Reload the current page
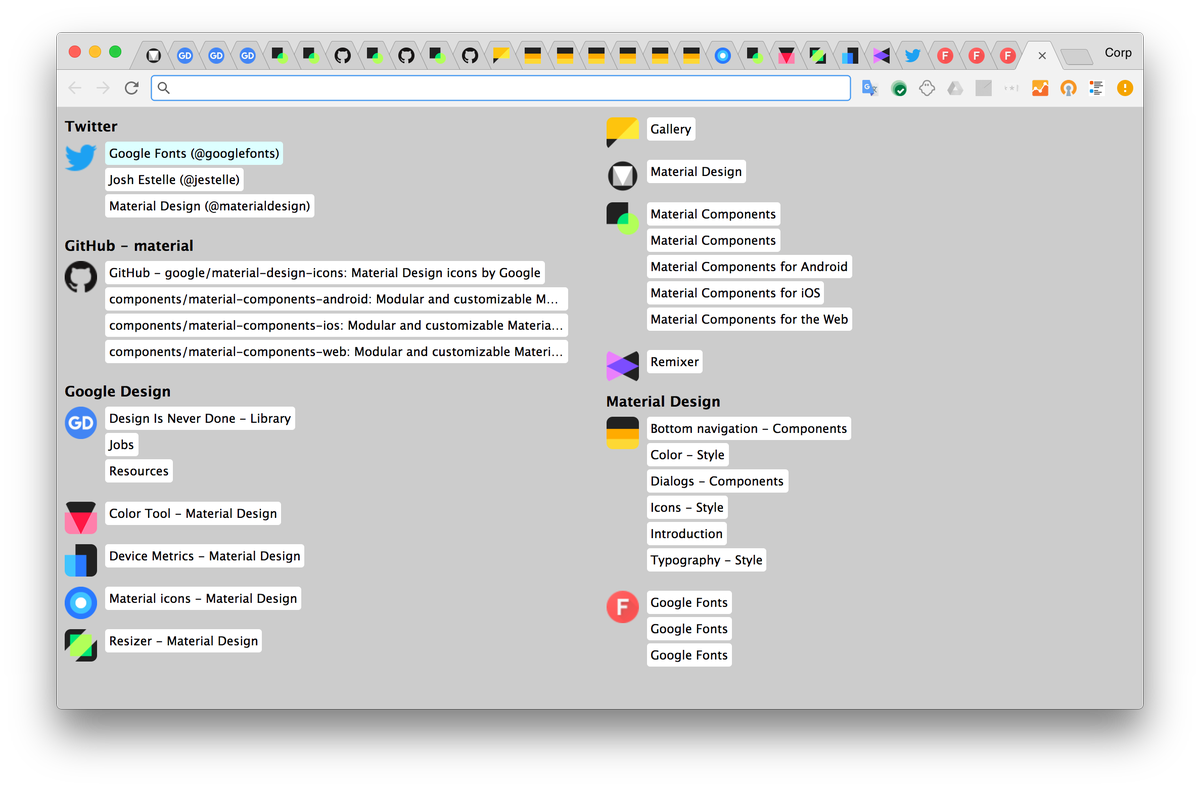 (x=131, y=88)
